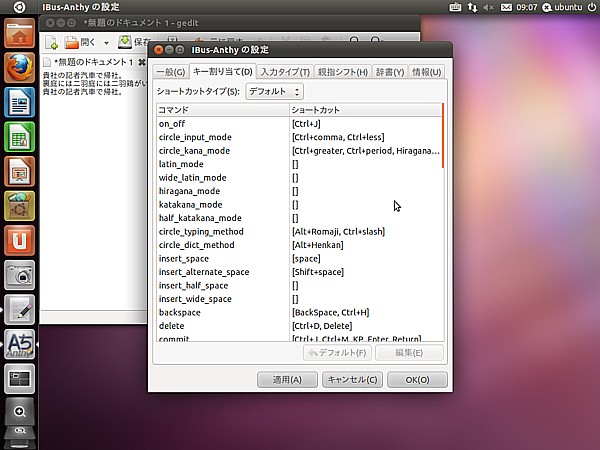This screenshot has height=450, width=600.
Task: Open the applications lens magnifier icon
Action: coord(20,411)
